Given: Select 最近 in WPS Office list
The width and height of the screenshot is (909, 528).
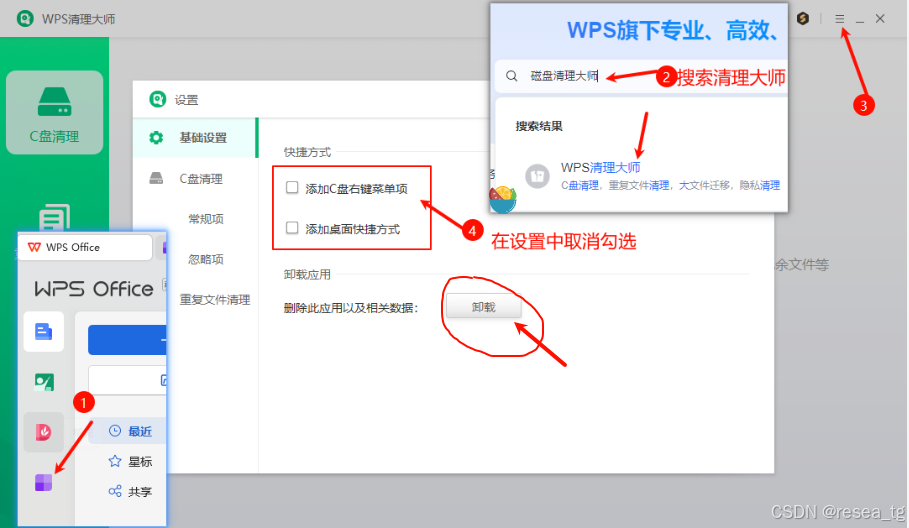Looking at the screenshot, I should tap(128, 431).
